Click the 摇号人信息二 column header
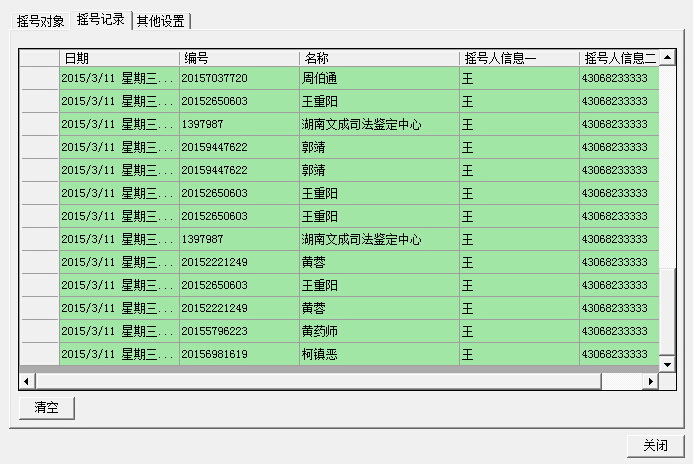The height and width of the screenshot is (464, 693). click(x=619, y=59)
